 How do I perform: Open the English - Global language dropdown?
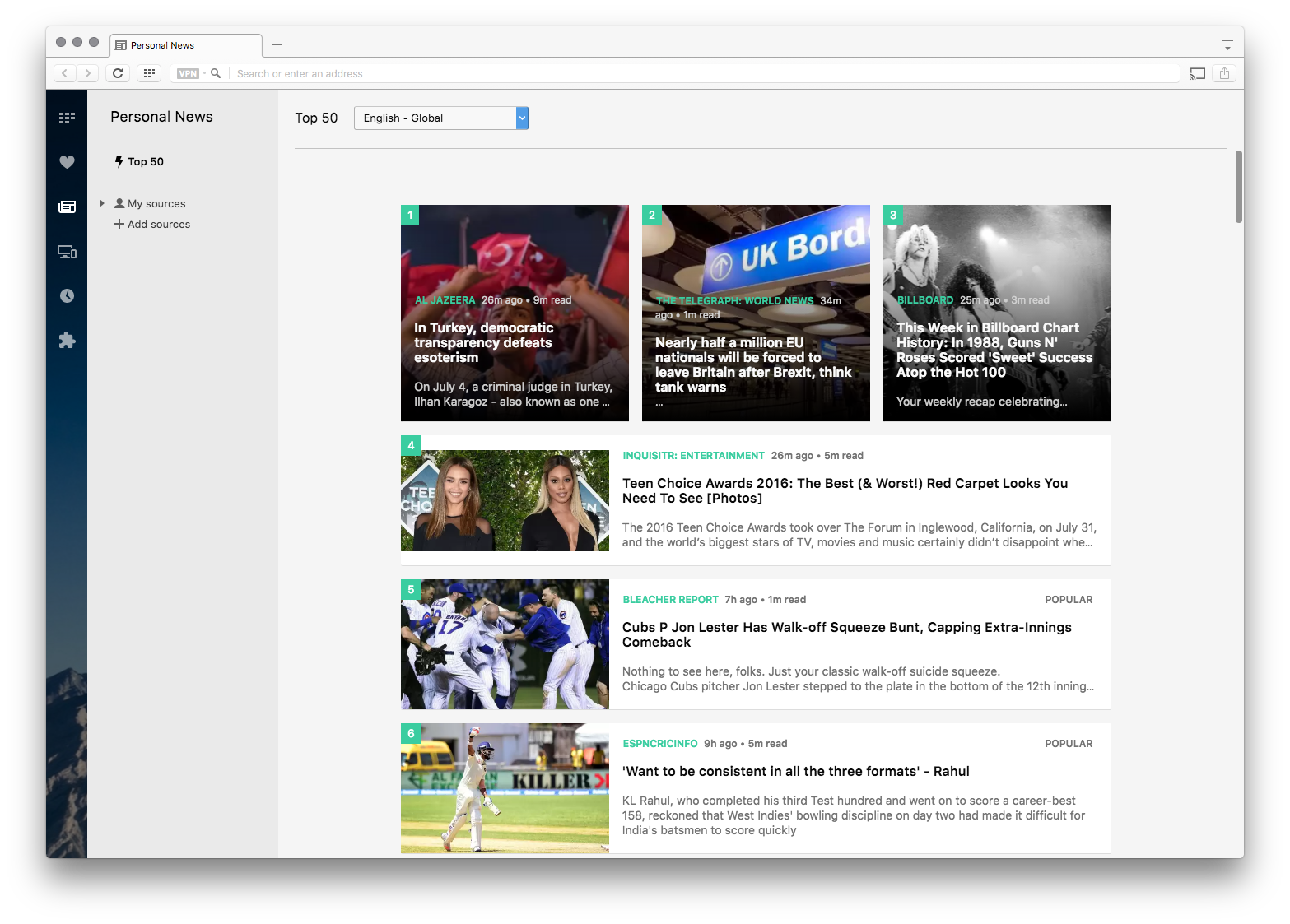coord(441,118)
